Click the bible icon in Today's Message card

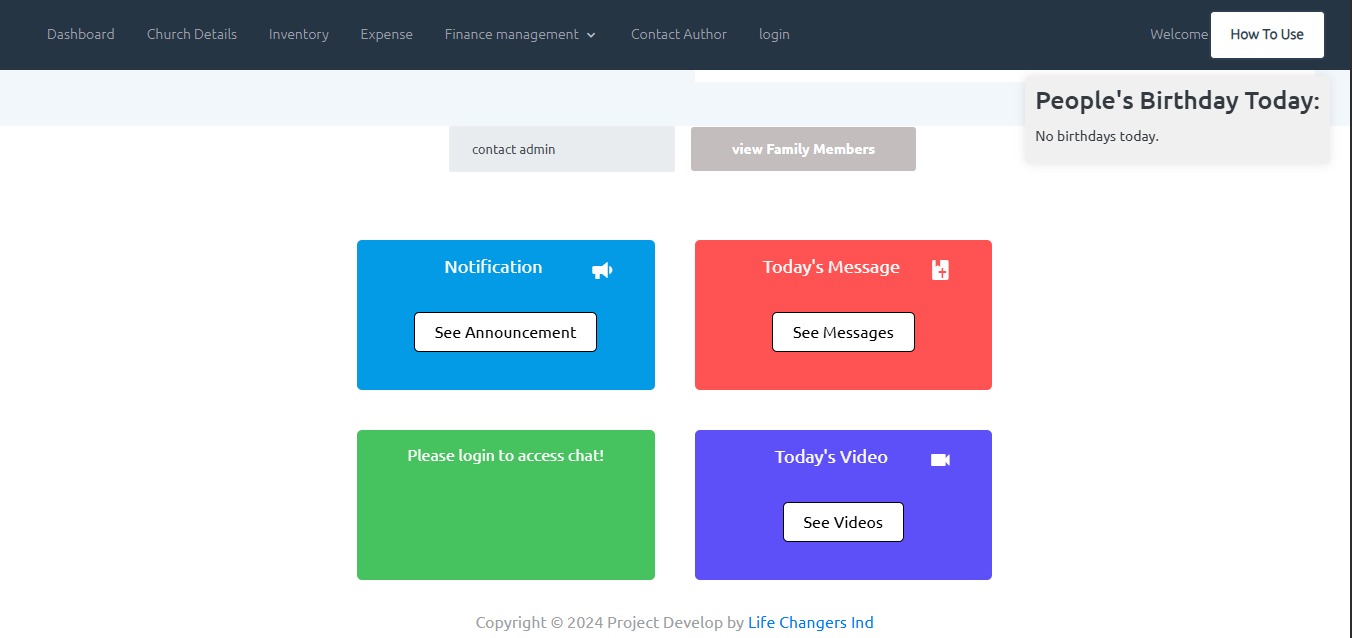click(940, 270)
